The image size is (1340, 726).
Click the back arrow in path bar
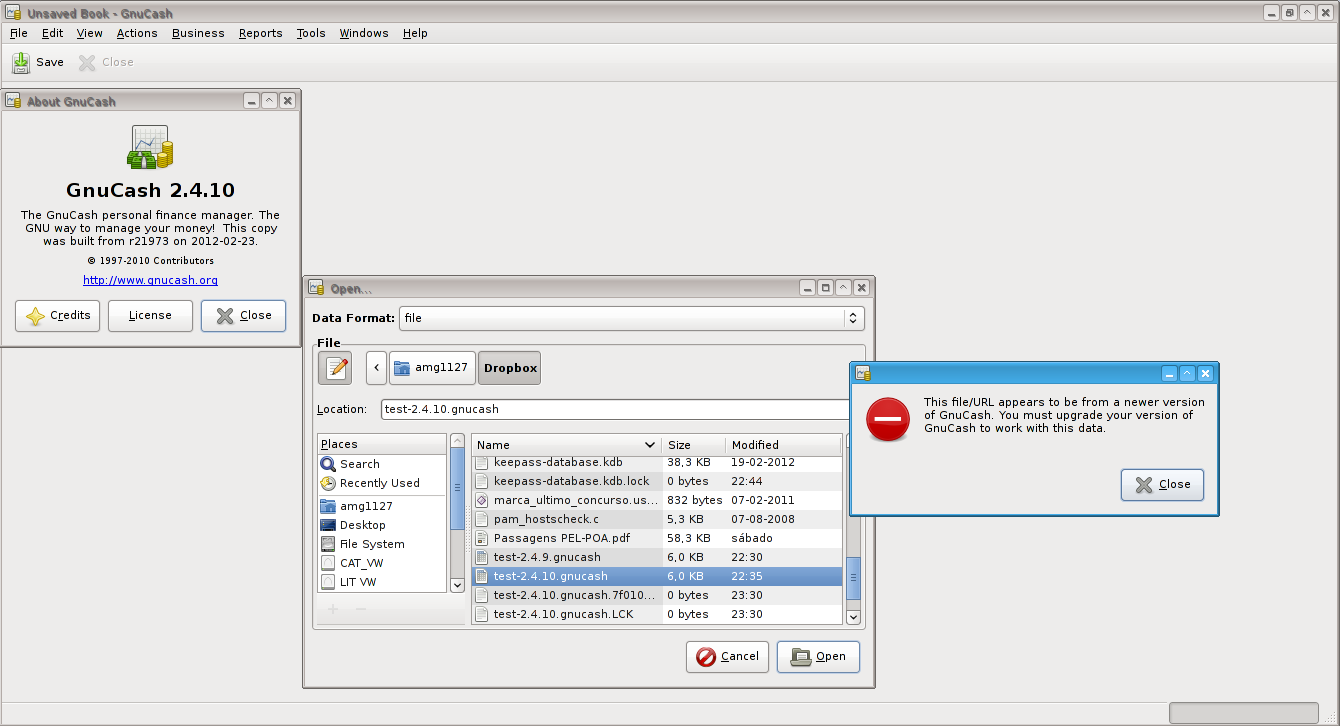376,368
